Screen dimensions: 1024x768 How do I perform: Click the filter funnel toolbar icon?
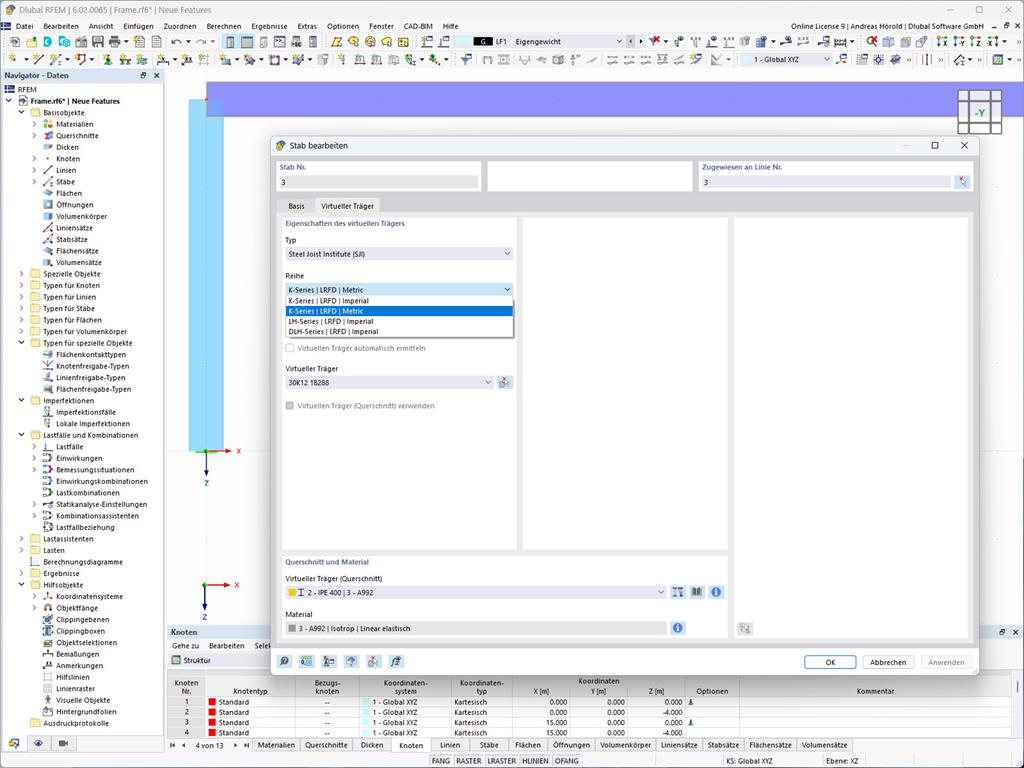click(466, 59)
